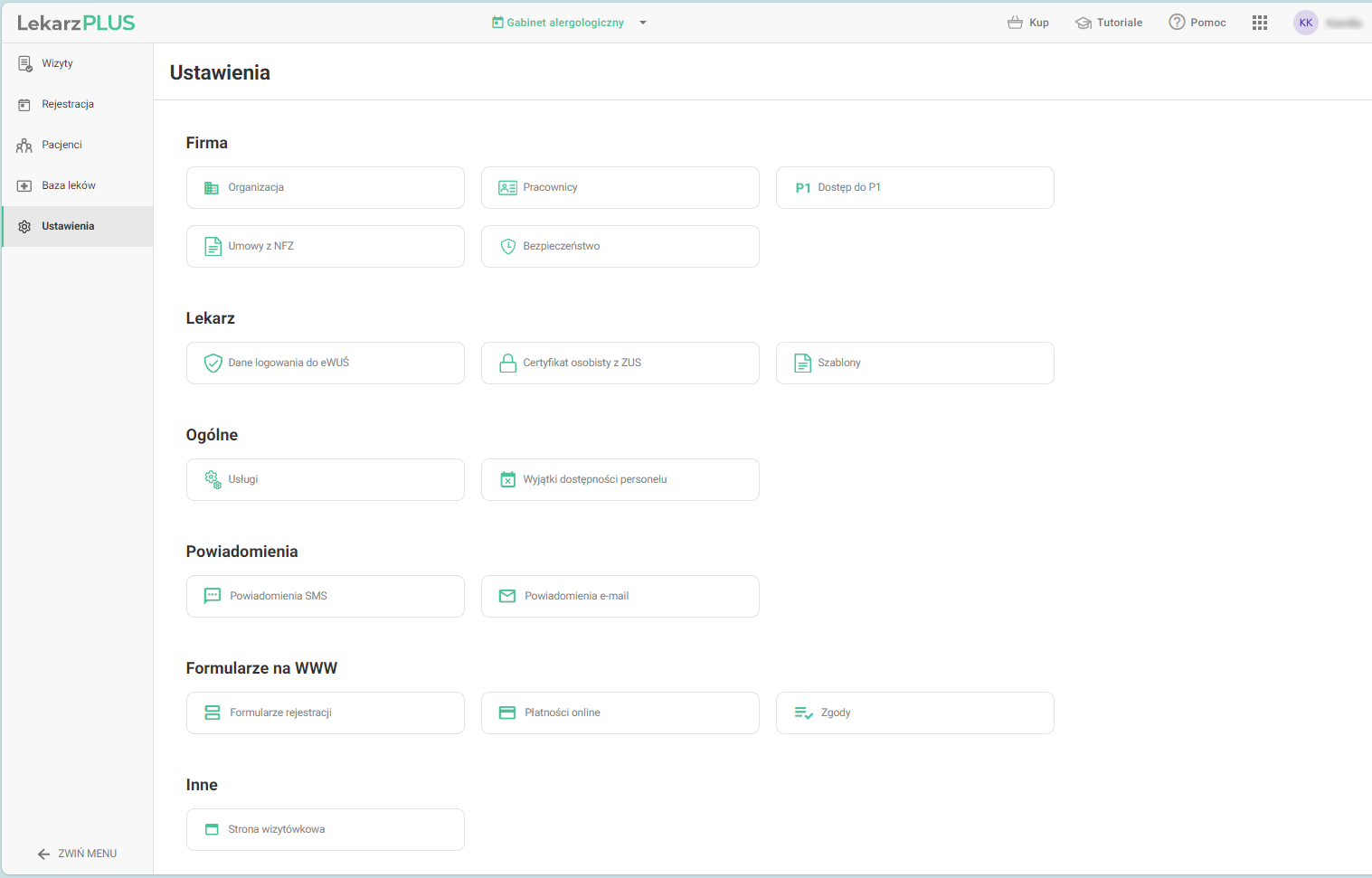
Task: Click the shield icon for eWUŚ login
Action: point(213,363)
